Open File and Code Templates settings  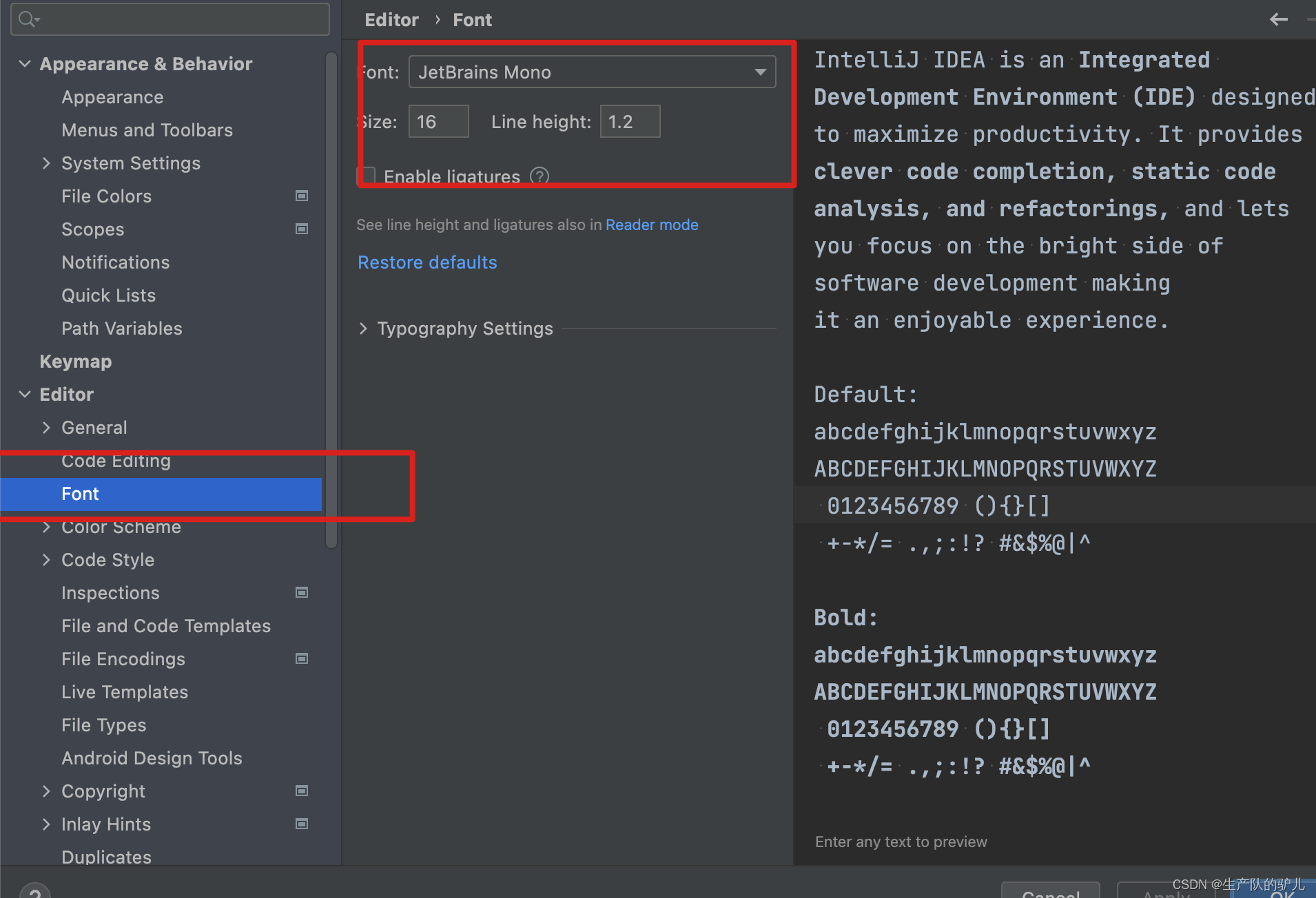[165, 626]
